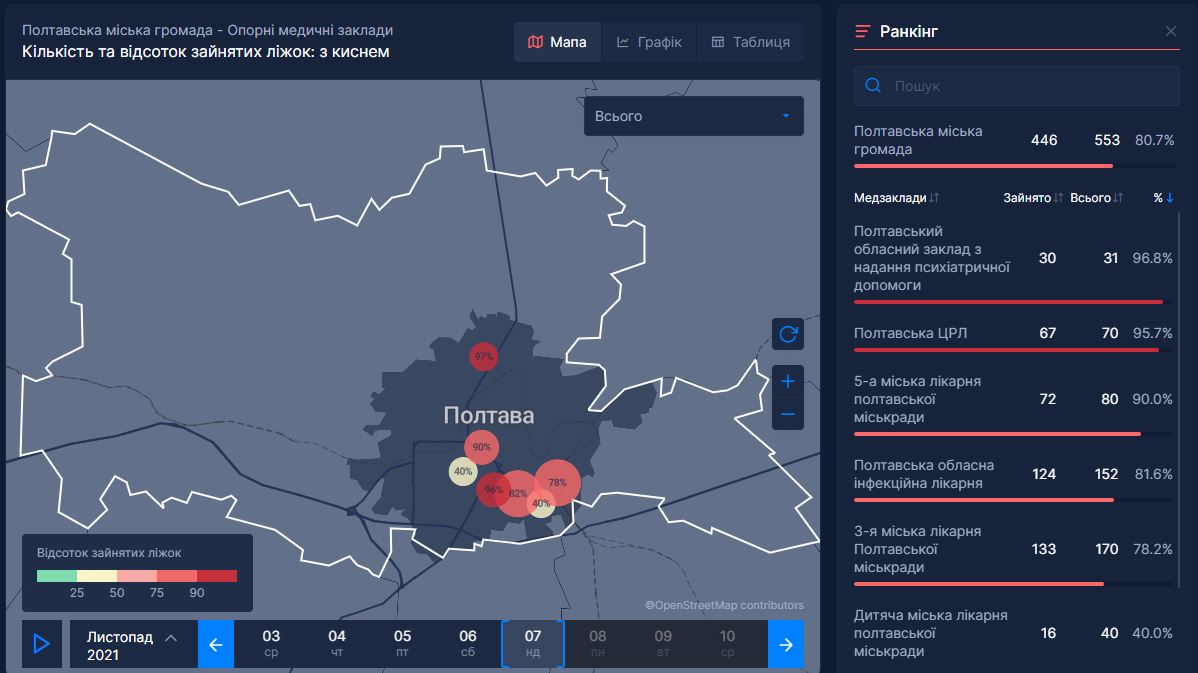Open the OpenStreetMap contributors link

726,604
